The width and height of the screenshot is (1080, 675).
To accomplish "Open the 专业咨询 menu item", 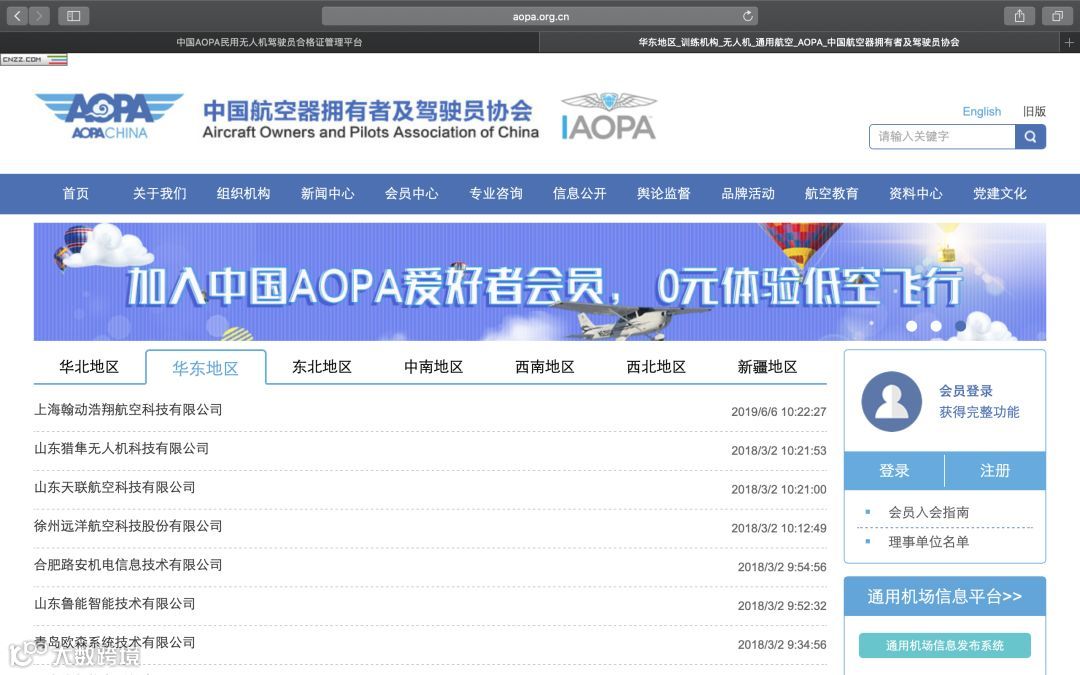I will [496, 194].
